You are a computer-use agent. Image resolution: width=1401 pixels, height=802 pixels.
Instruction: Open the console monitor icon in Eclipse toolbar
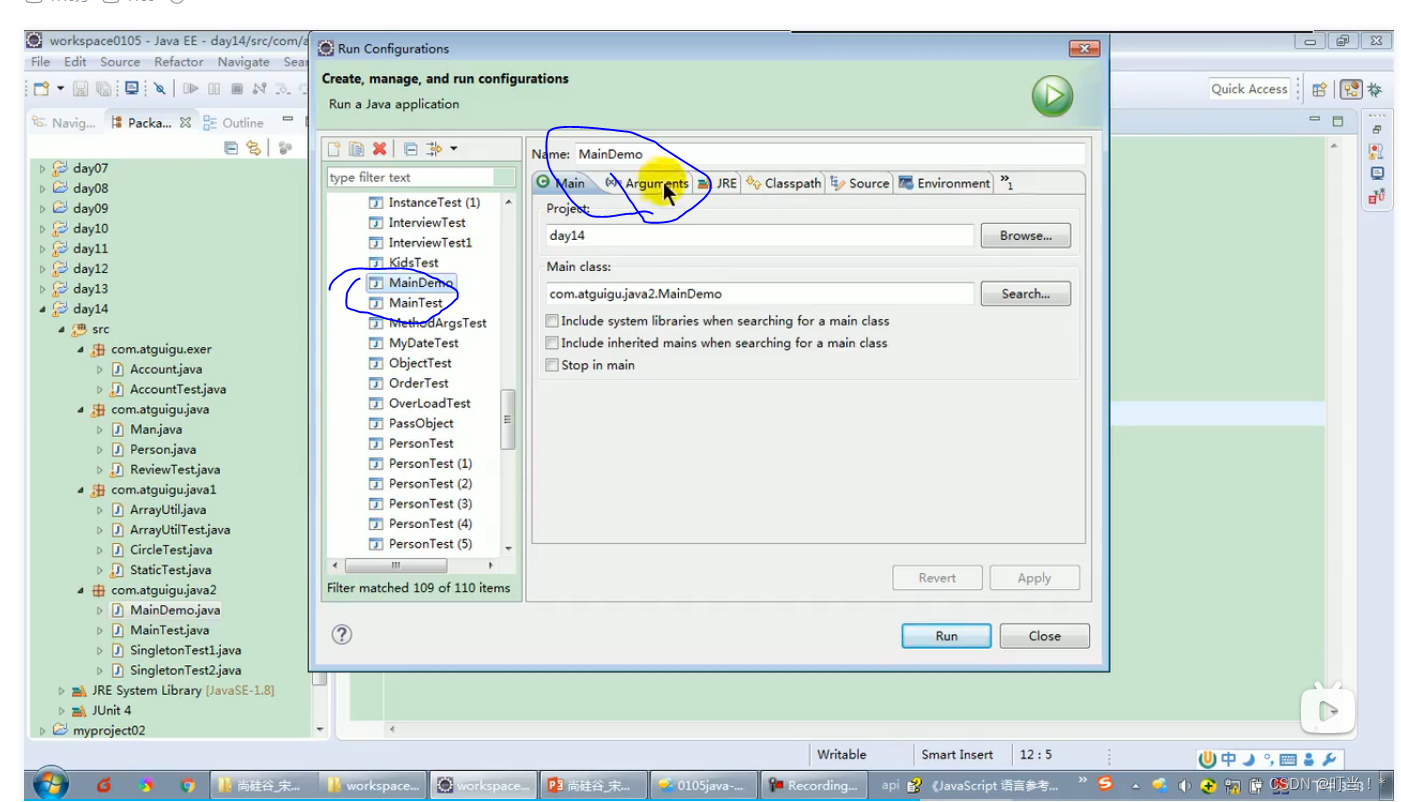[131, 89]
